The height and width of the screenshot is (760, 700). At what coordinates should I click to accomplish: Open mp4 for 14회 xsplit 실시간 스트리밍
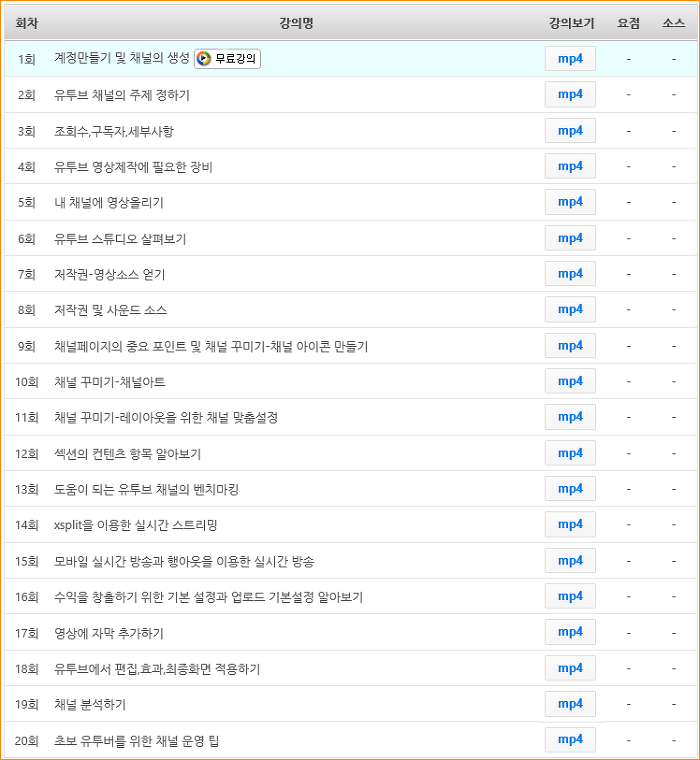(570, 525)
